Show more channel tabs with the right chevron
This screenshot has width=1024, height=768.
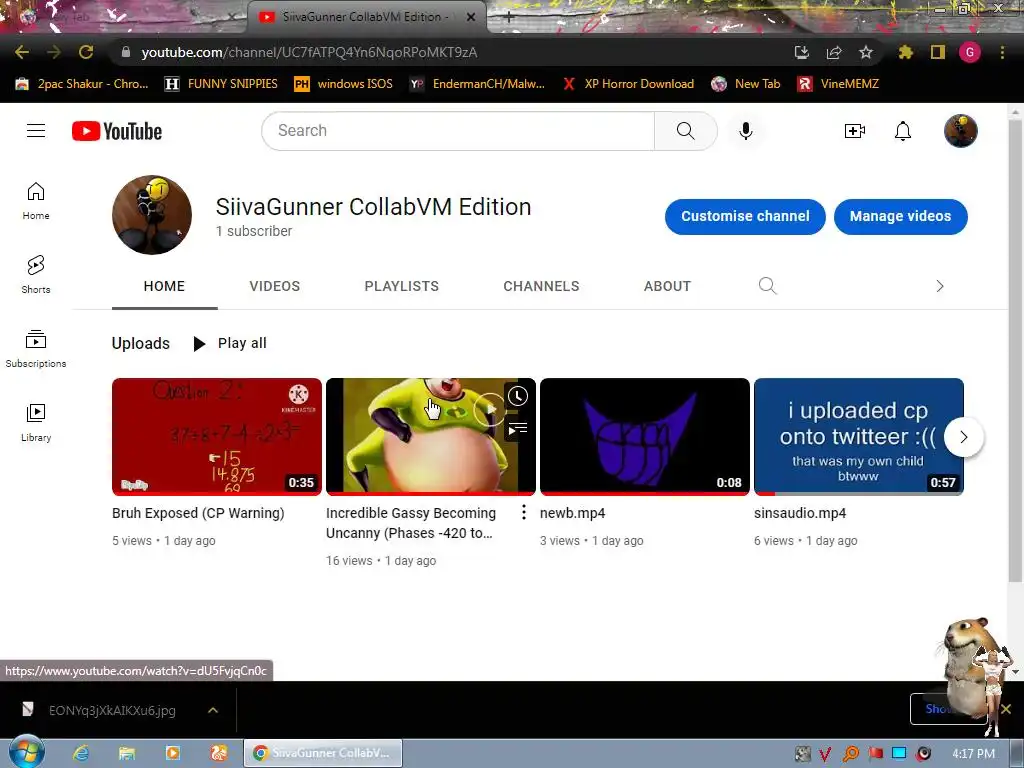[x=940, y=286]
